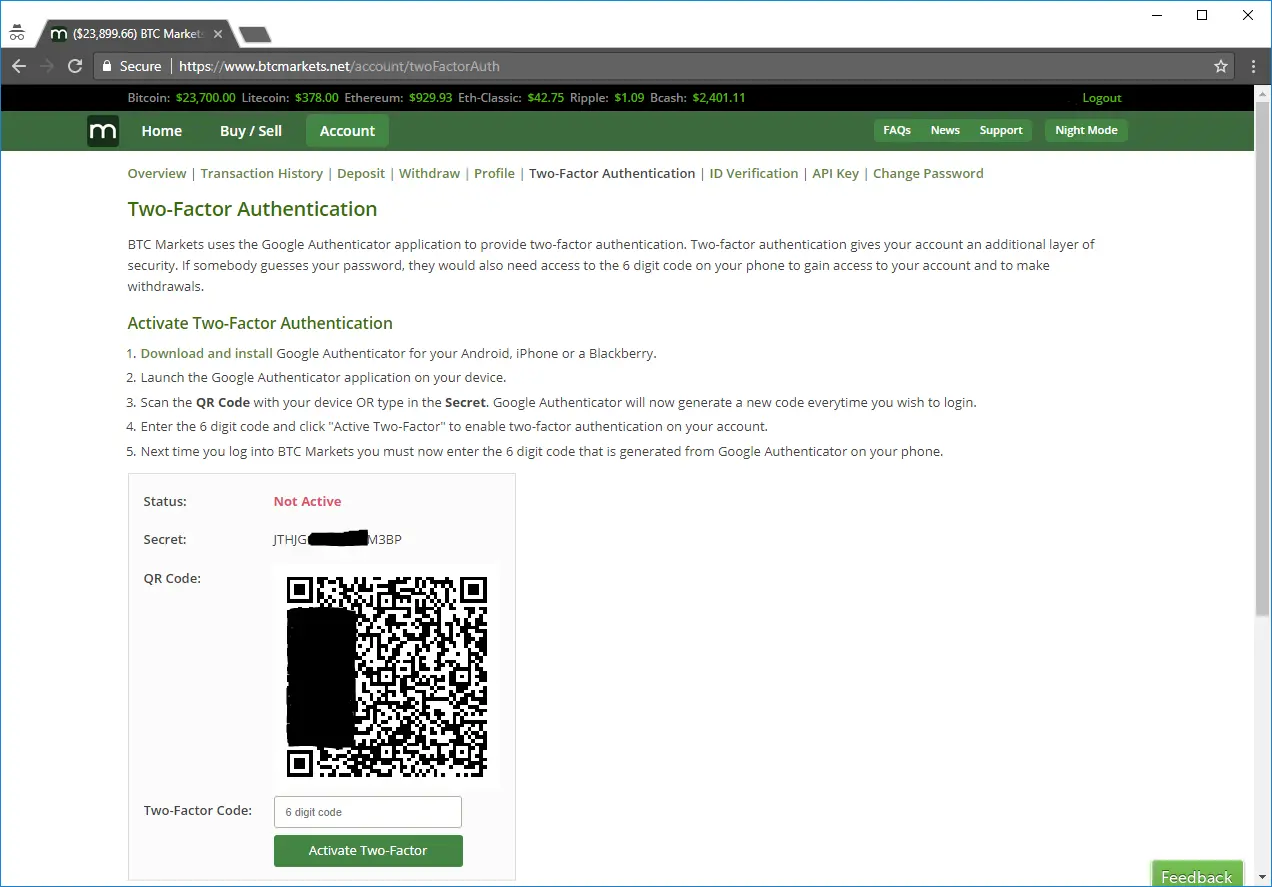Open a new browser tab
The image size is (1272, 887).
pyautogui.click(x=255, y=35)
